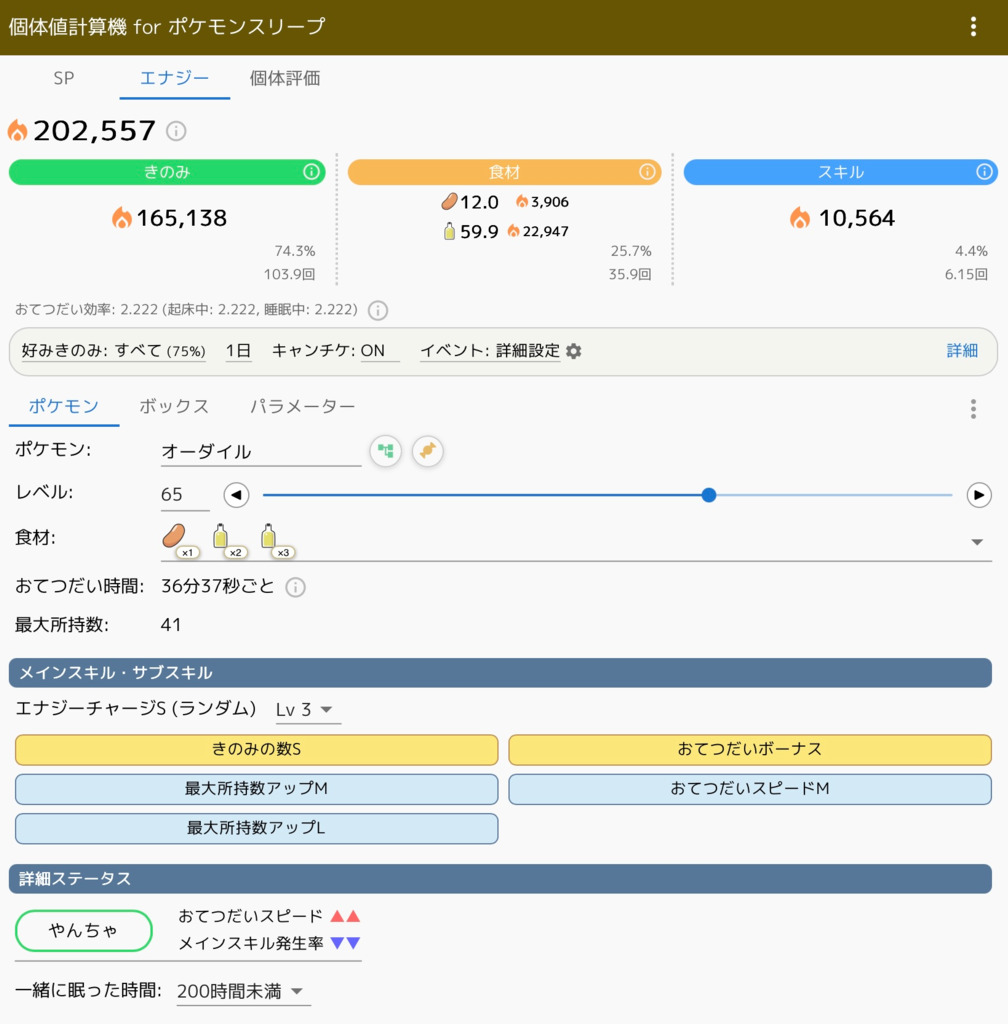Change nature via やんちゃ button
Image resolution: width=1008 pixels, height=1024 pixels.
click(x=84, y=931)
